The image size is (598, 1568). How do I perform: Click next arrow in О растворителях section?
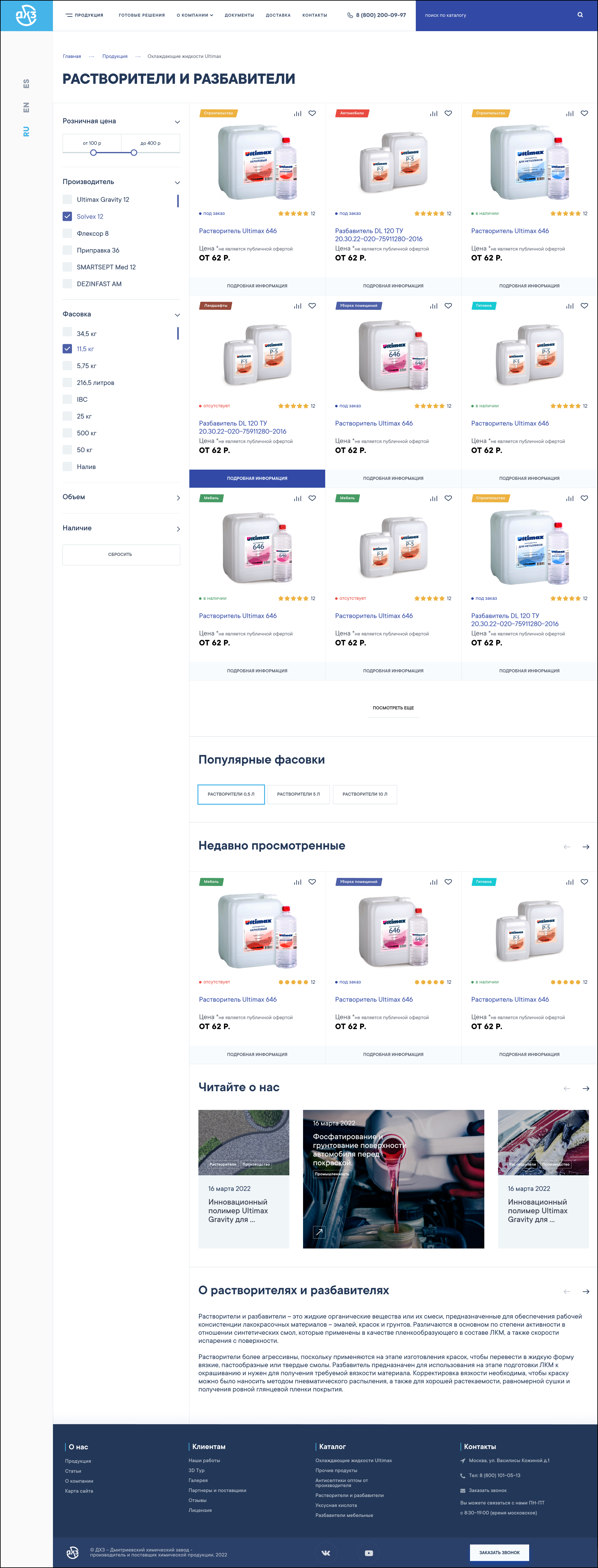click(586, 1292)
